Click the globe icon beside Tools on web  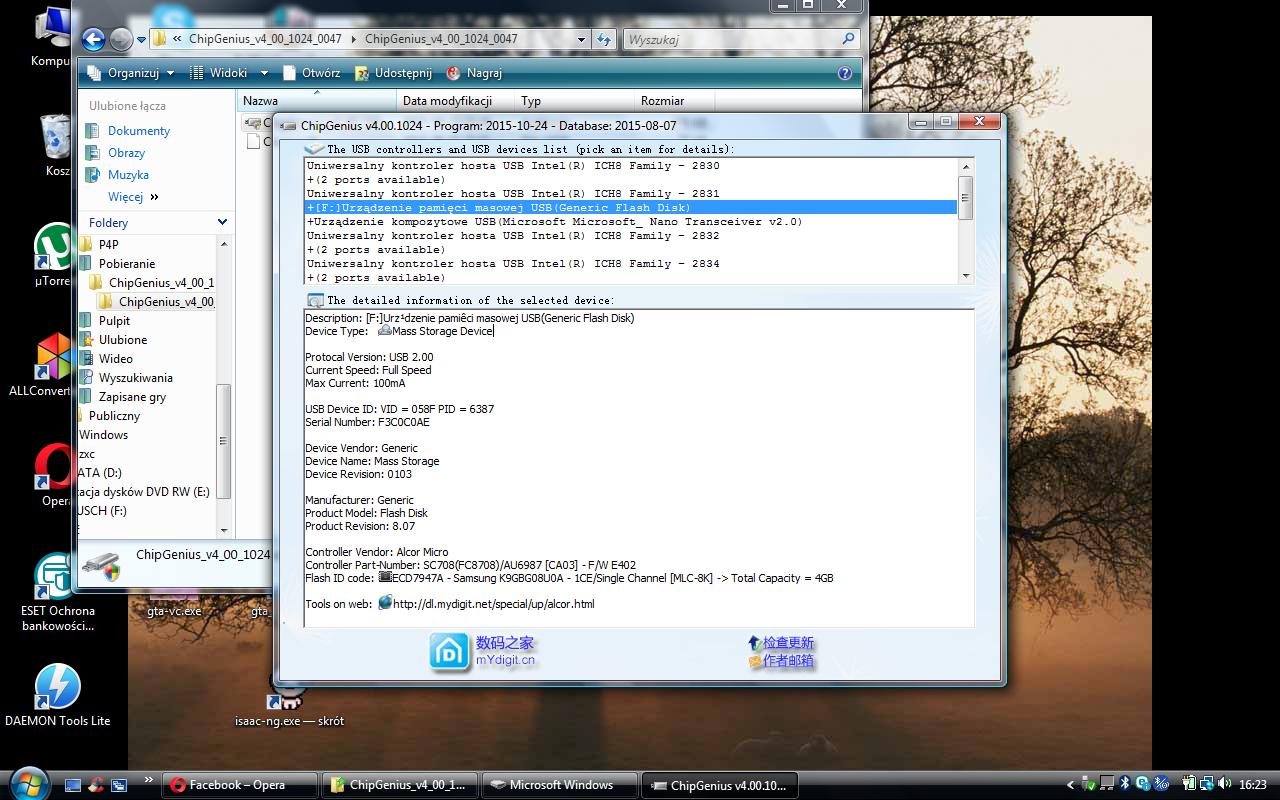[384, 603]
